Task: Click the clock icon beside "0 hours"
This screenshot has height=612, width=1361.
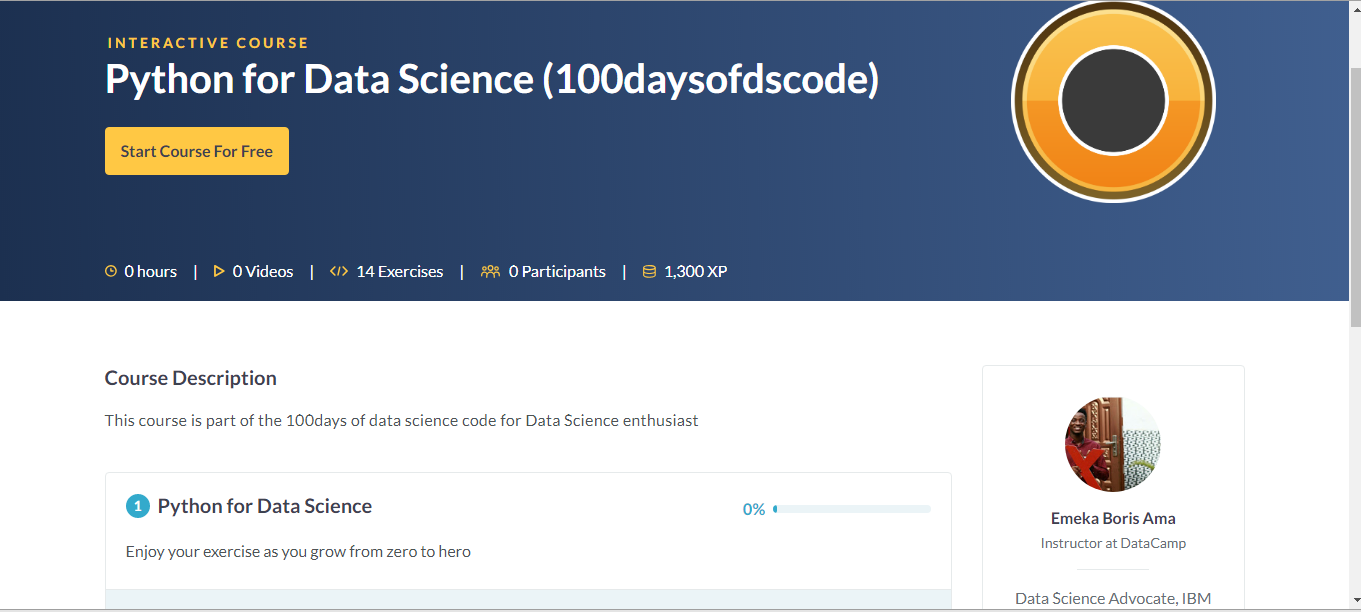Action: click(110, 270)
